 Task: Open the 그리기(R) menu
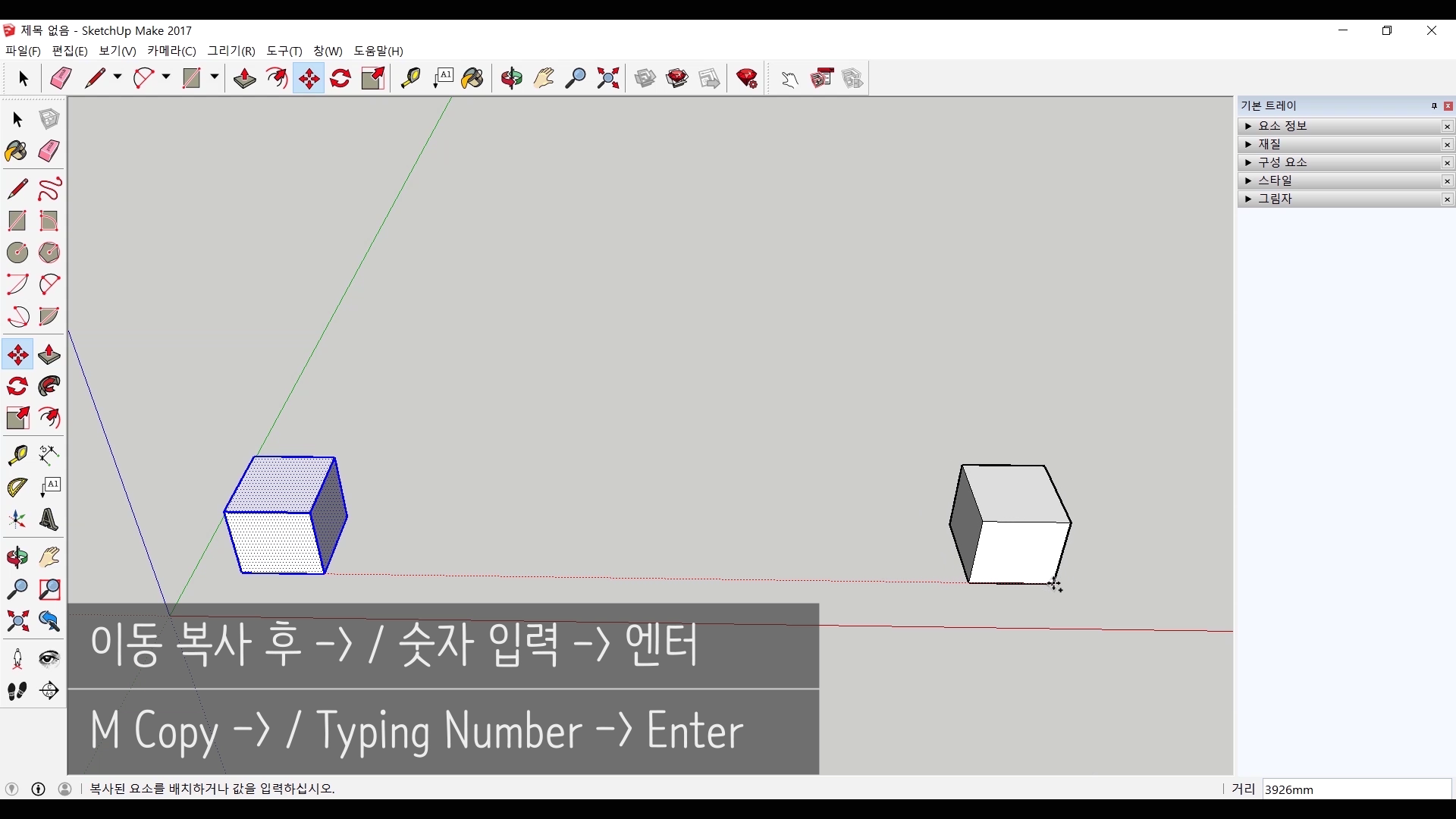(x=231, y=51)
